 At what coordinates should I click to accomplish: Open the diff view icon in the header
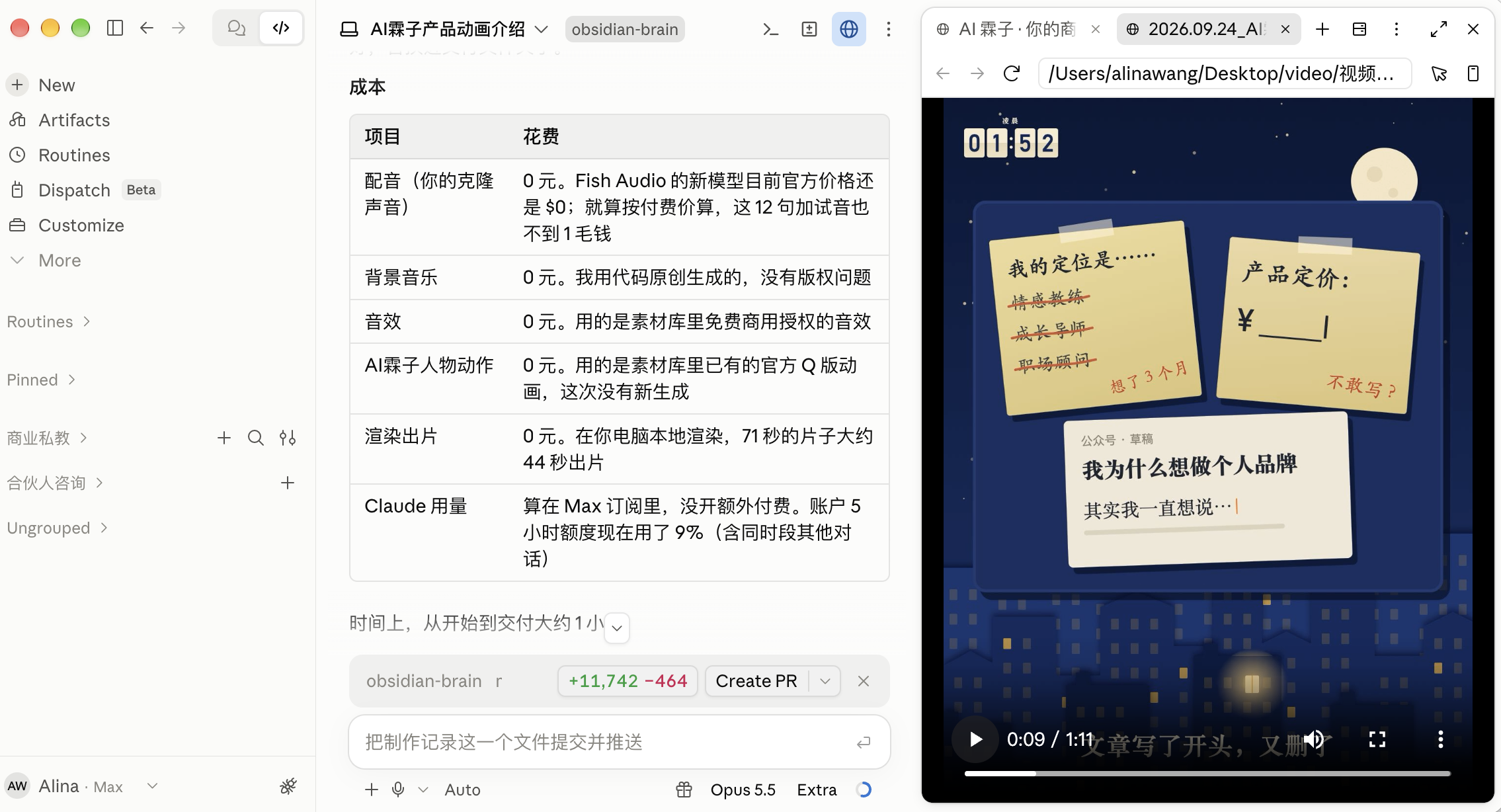pyautogui.click(x=809, y=29)
